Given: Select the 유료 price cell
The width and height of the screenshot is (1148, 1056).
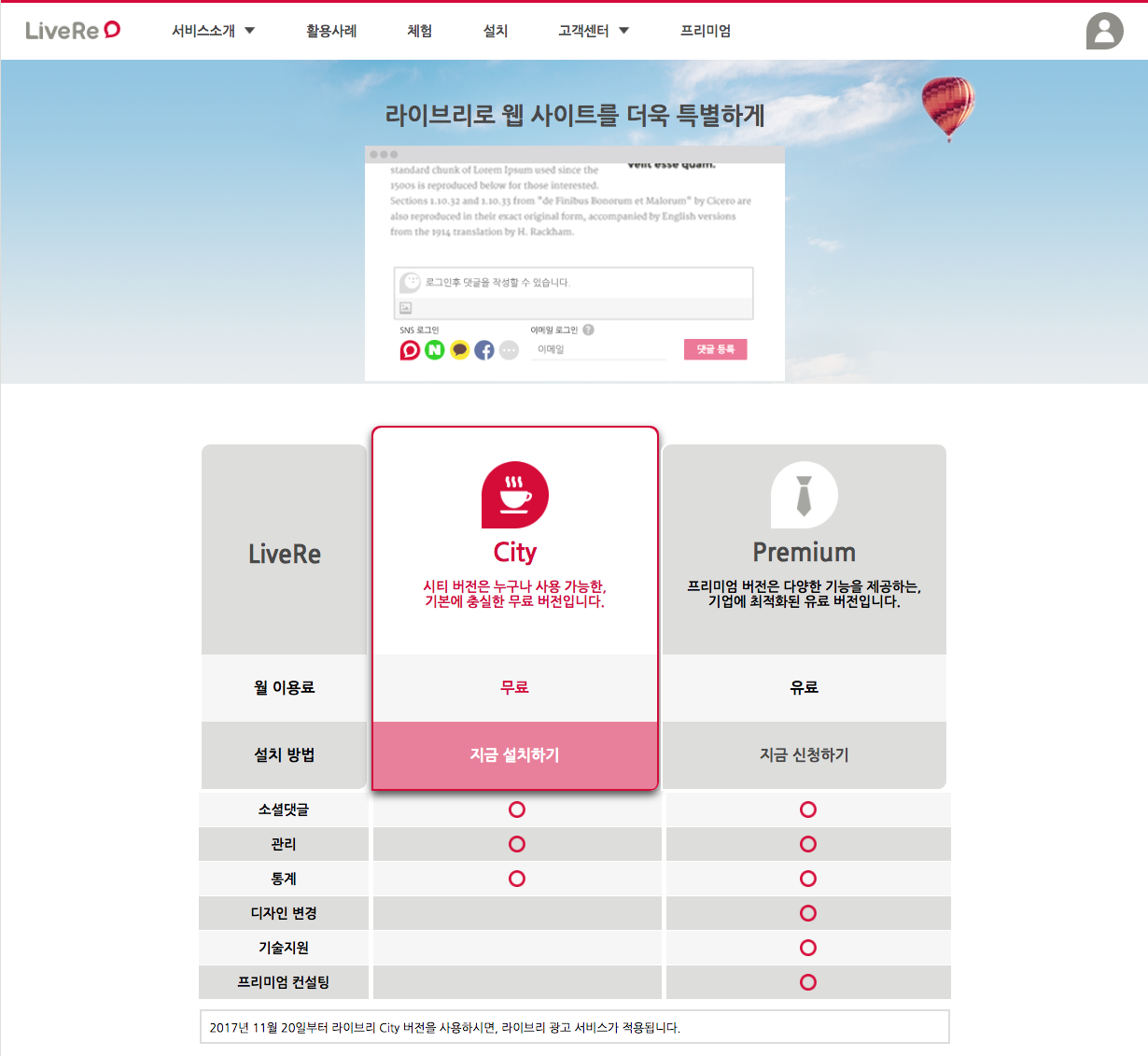Looking at the screenshot, I should (x=805, y=687).
